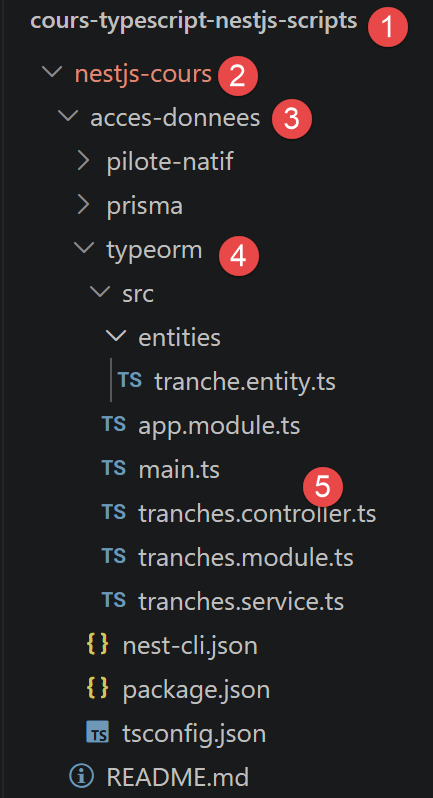Click the braces icon beside package.json
Viewport: 433px width, 798px height.
point(98,689)
